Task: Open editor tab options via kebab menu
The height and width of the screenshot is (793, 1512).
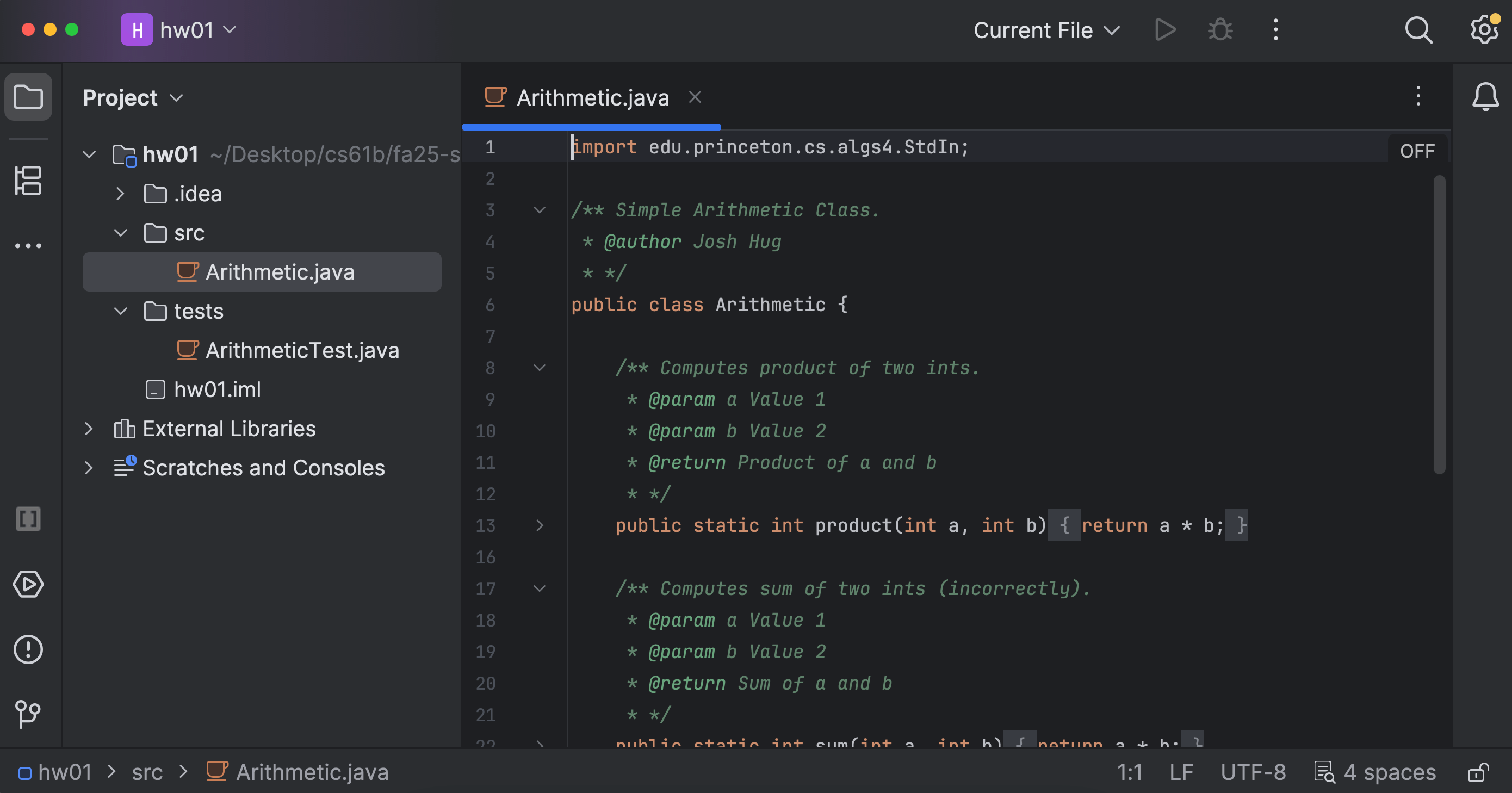Action: point(1418,97)
